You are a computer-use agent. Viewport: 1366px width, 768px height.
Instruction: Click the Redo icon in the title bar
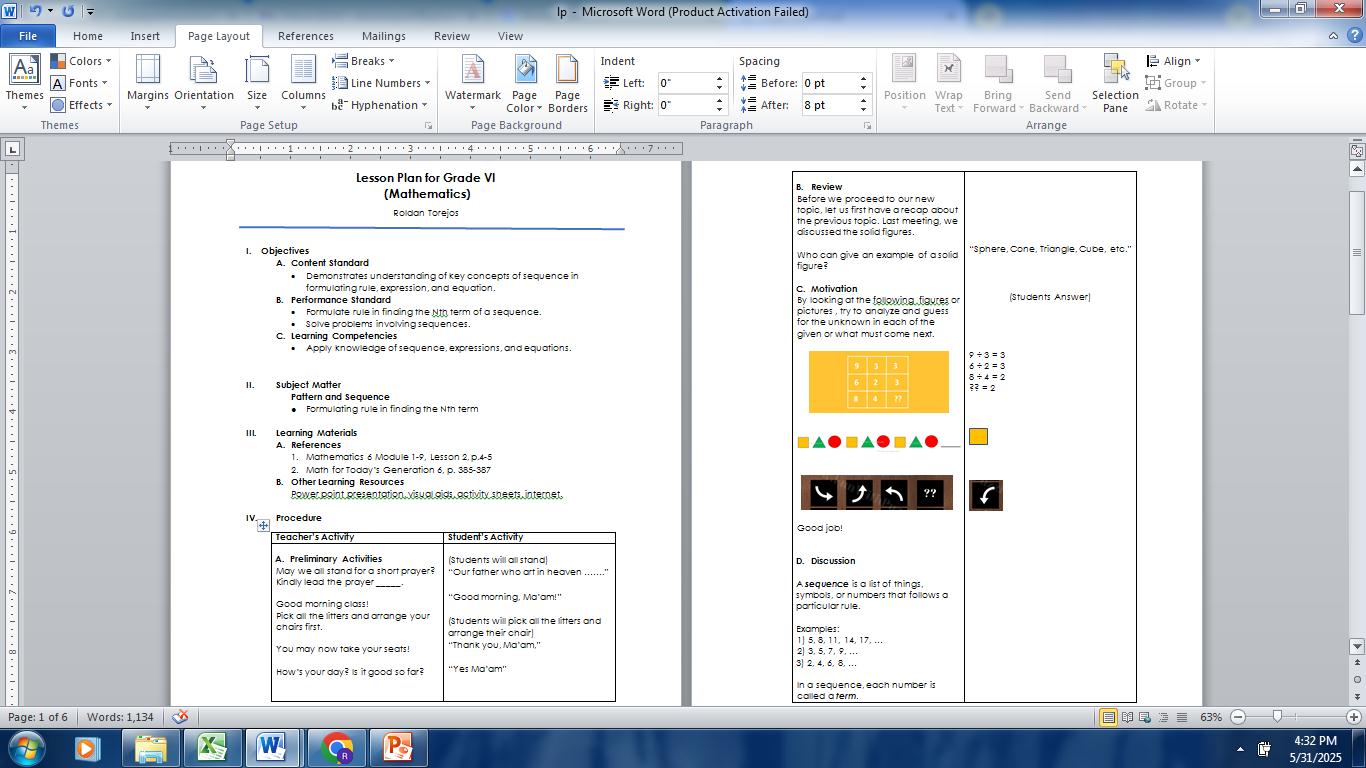68,11
